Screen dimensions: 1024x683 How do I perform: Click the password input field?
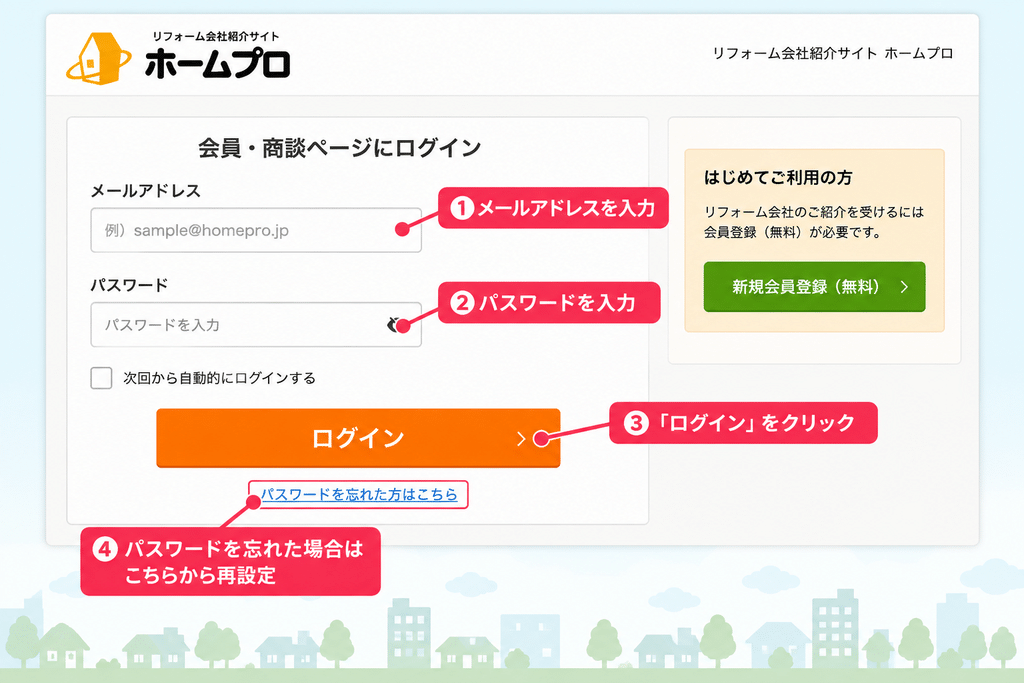256,325
